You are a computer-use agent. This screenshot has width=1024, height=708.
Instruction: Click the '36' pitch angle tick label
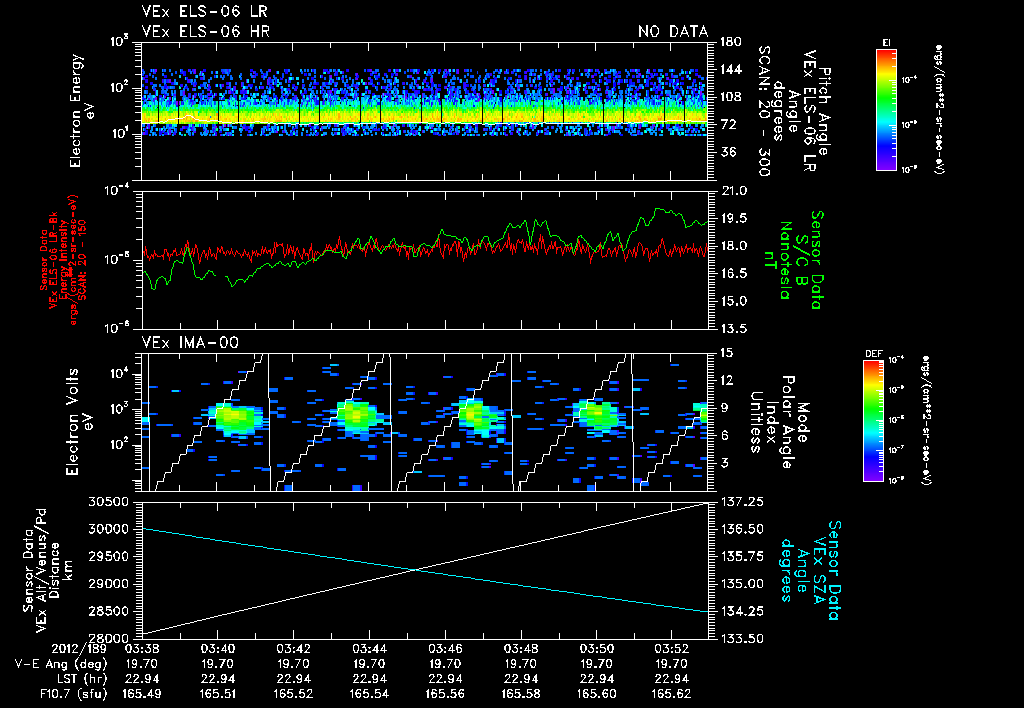(x=728, y=152)
